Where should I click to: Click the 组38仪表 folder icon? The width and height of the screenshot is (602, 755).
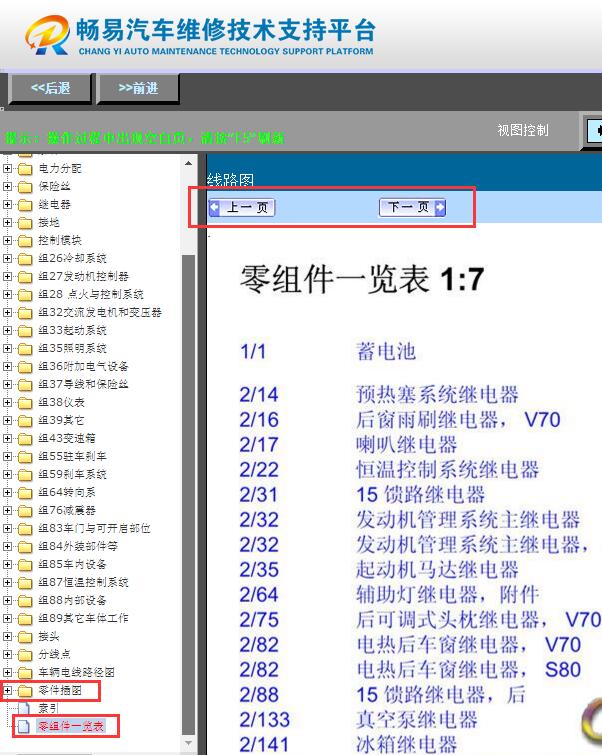click(25, 403)
